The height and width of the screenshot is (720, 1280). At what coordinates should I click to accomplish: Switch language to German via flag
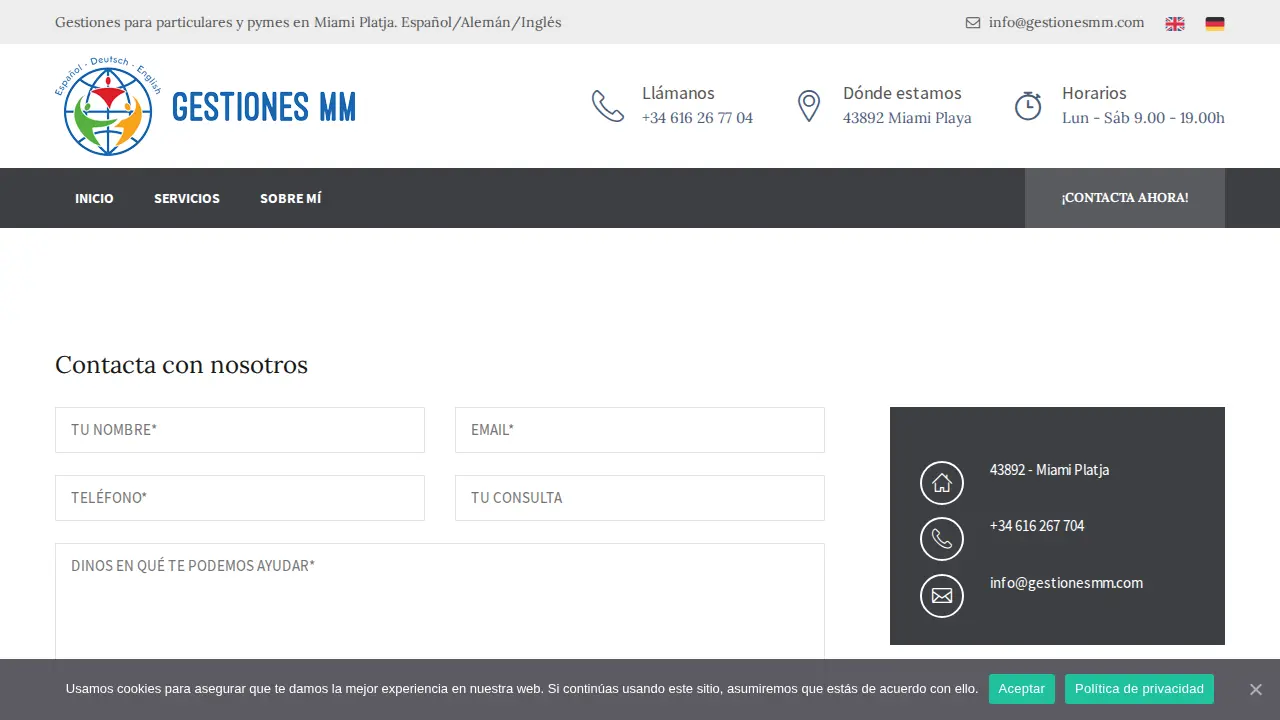(x=1215, y=24)
